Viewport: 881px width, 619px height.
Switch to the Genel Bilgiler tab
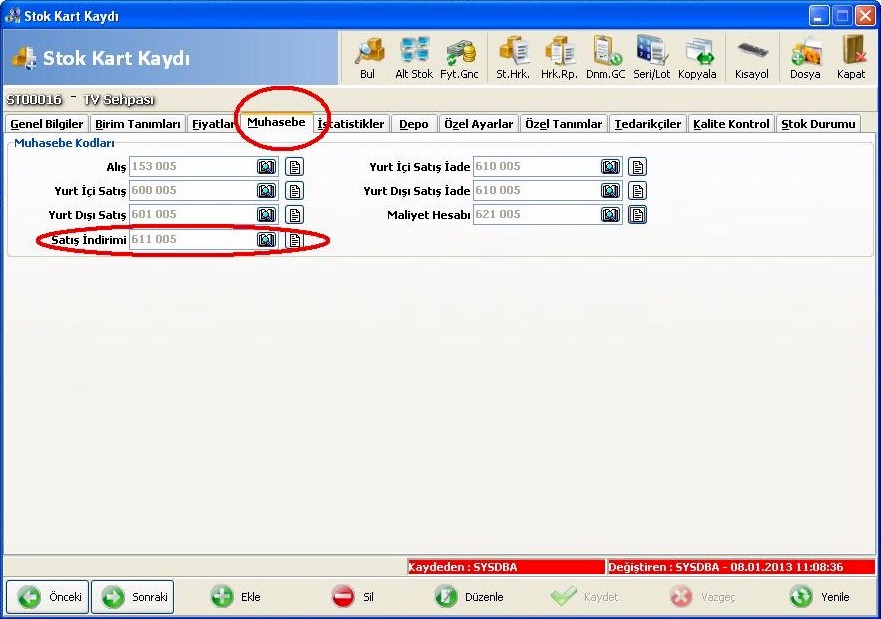coord(47,124)
